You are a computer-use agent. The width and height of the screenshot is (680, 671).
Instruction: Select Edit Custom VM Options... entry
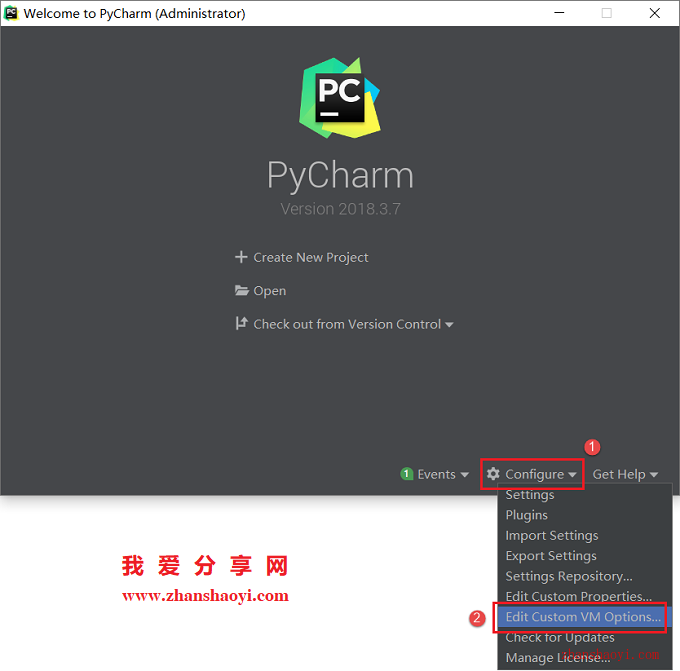click(585, 617)
